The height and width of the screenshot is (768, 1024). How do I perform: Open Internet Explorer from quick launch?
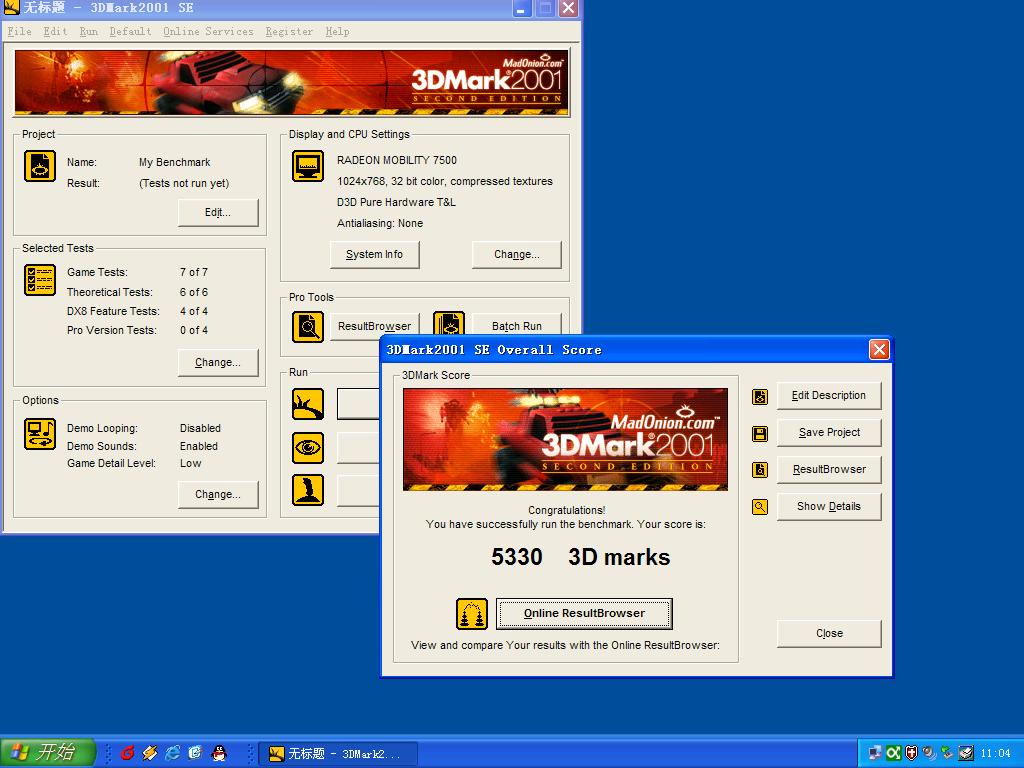172,753
